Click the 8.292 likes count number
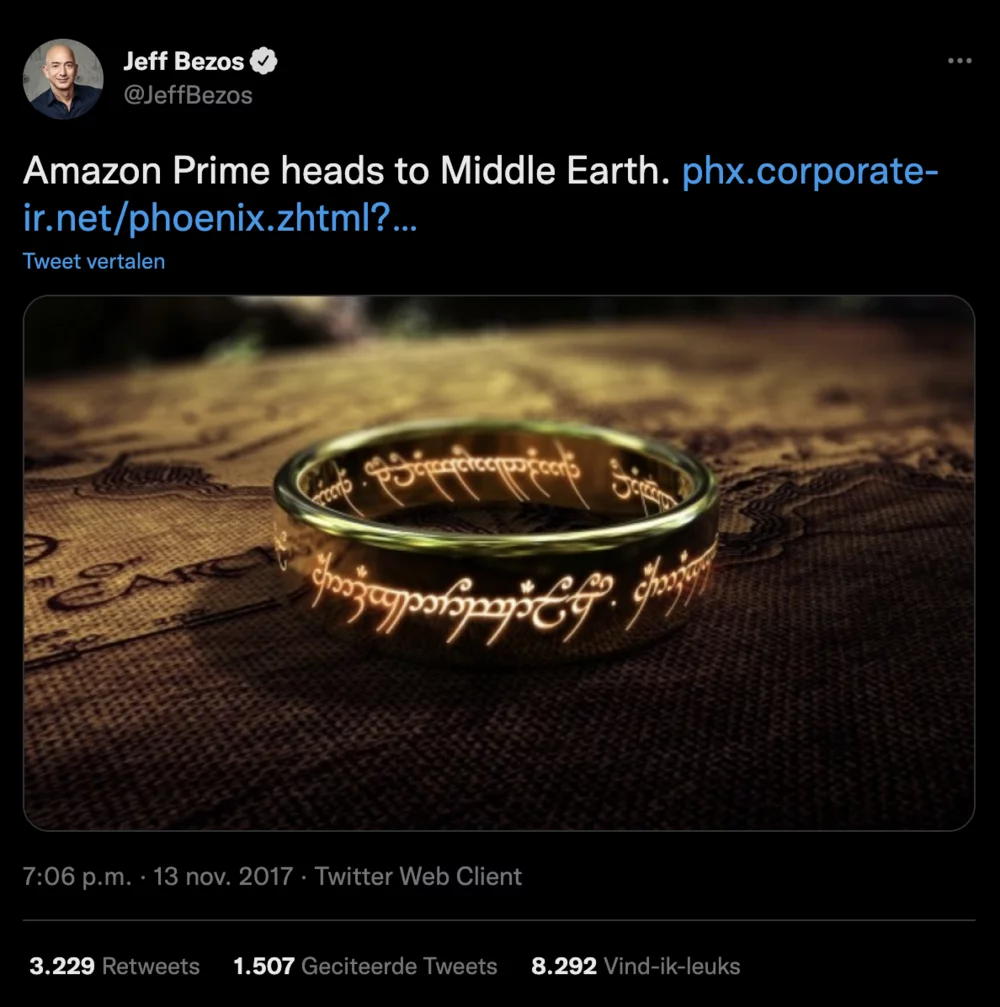The image size is (1000, 1007). point(564,966)
